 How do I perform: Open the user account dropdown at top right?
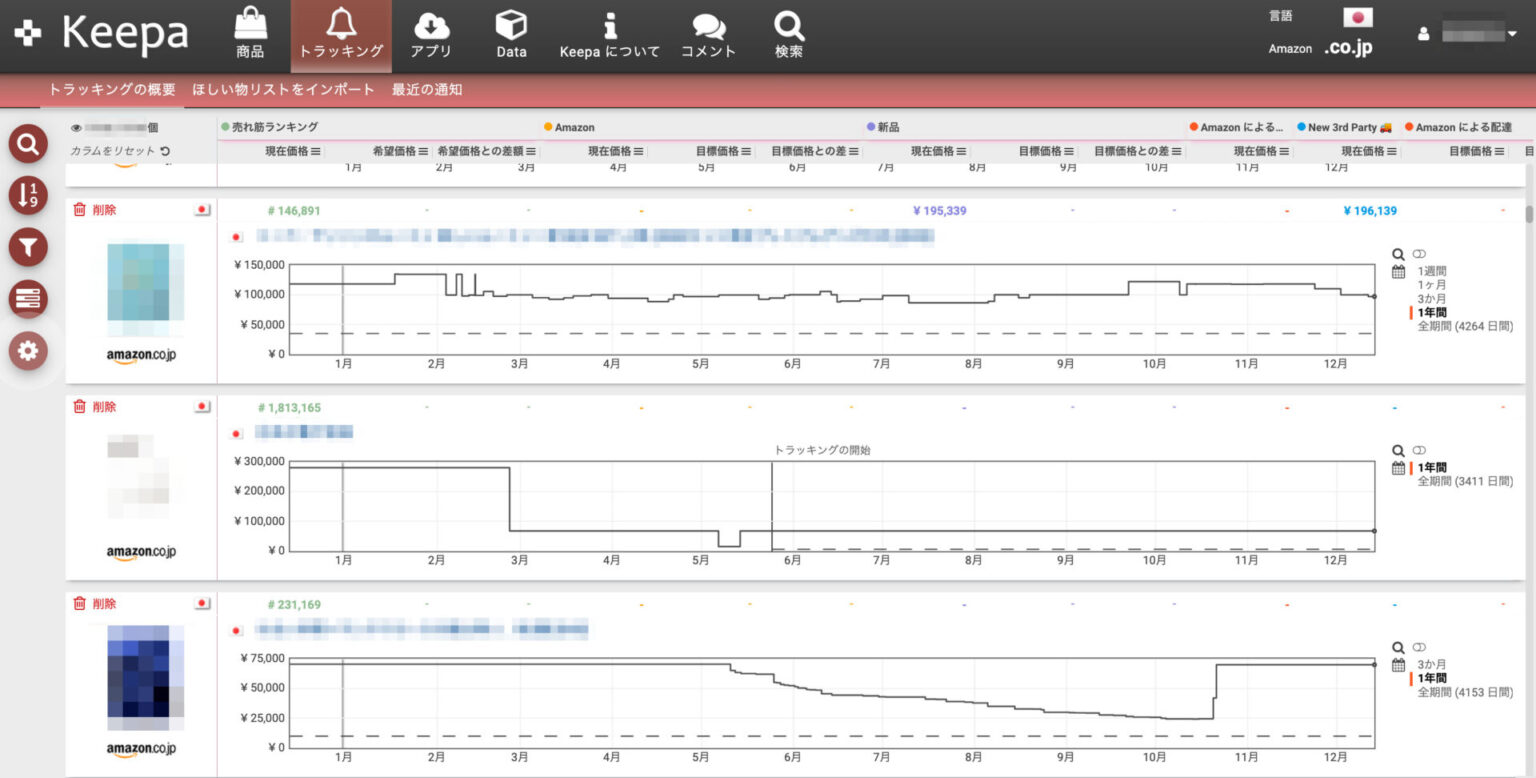click(1512, 34)
